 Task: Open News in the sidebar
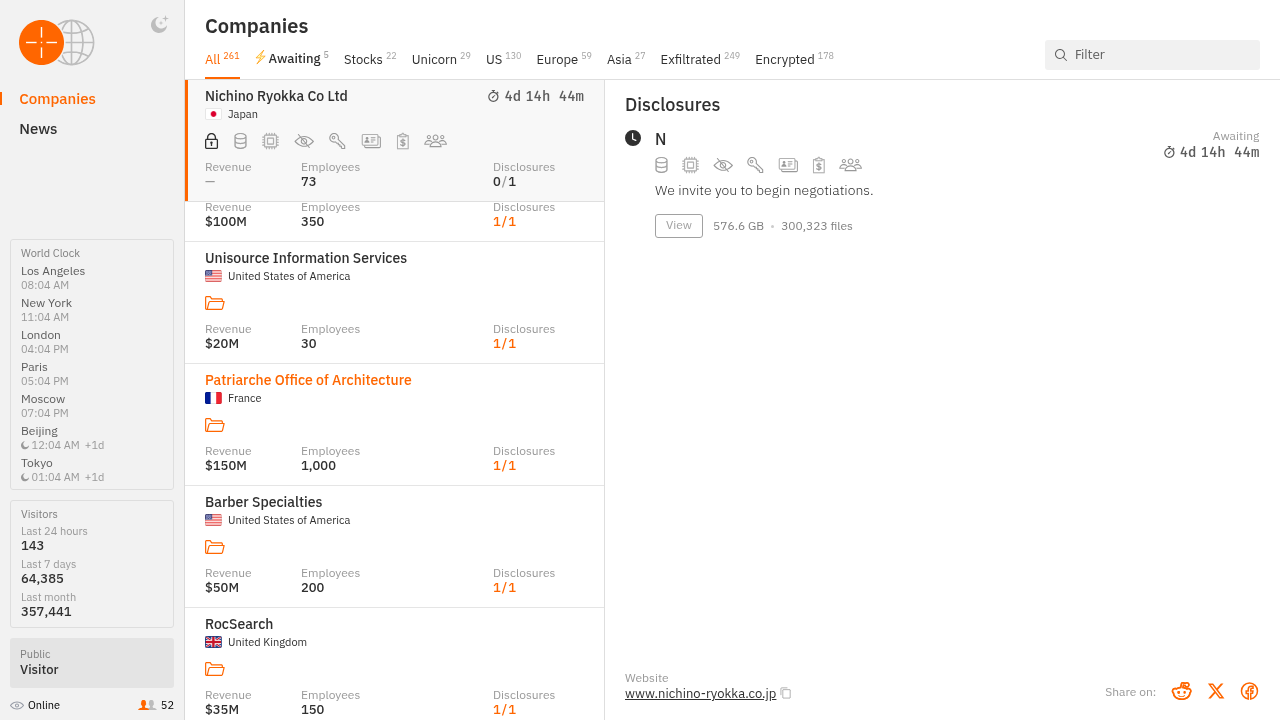(x=38, y=129)
